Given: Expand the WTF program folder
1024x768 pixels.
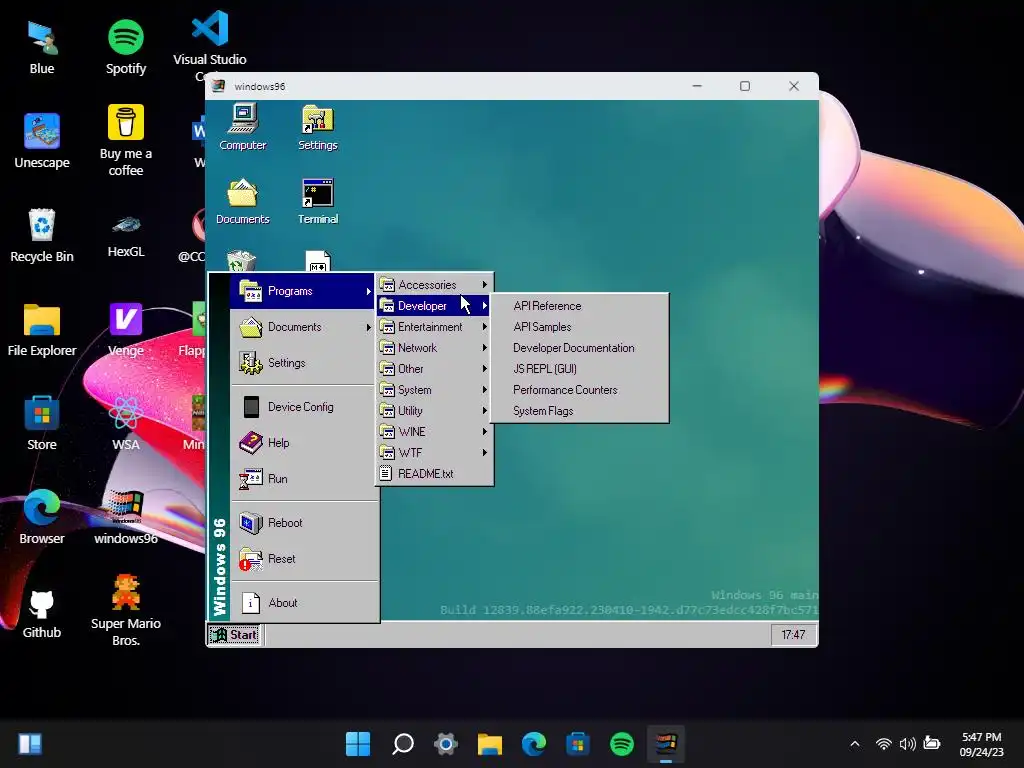Looking at the screenshot, I should [x=434, y=453].
